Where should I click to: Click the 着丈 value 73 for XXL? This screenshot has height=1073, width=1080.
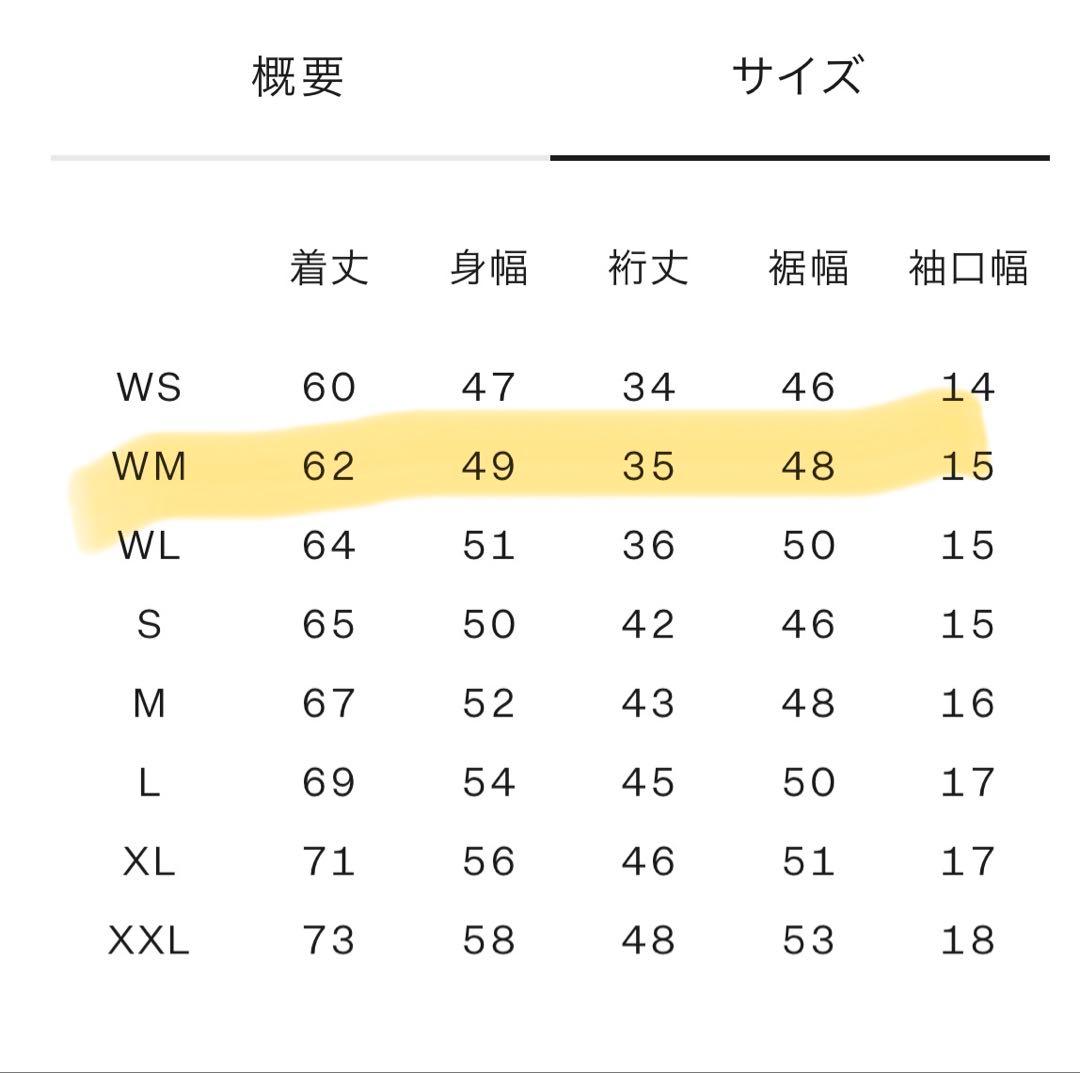pyautogui.click(x=329, y=940)
